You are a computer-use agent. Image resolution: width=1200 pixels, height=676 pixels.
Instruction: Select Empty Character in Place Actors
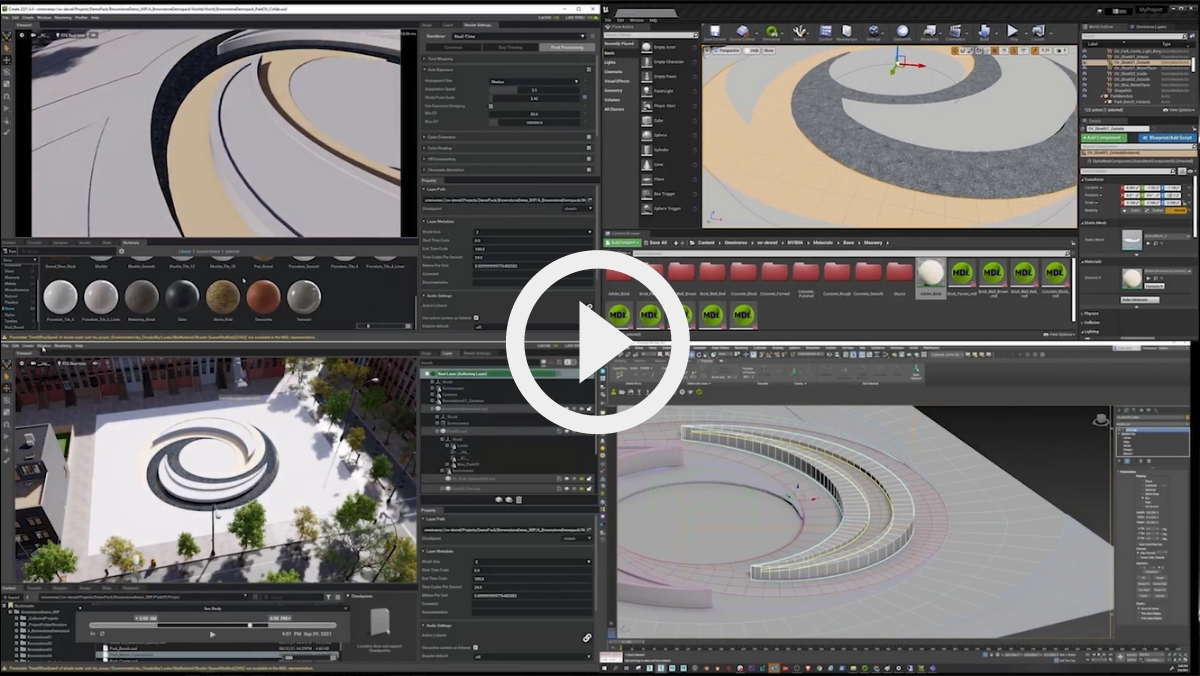pos(668,62)
